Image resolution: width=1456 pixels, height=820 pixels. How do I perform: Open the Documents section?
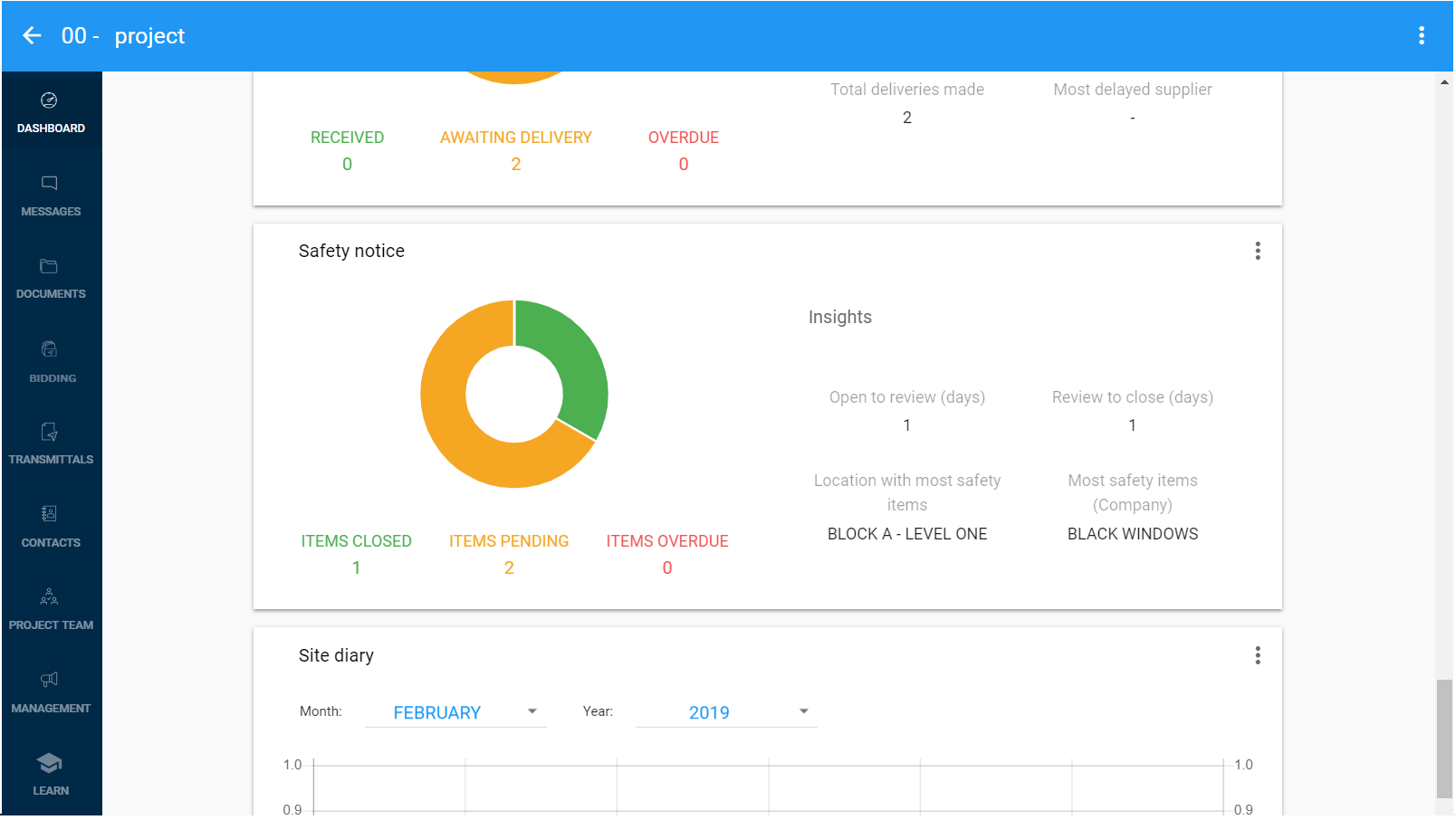click(51, 278)
